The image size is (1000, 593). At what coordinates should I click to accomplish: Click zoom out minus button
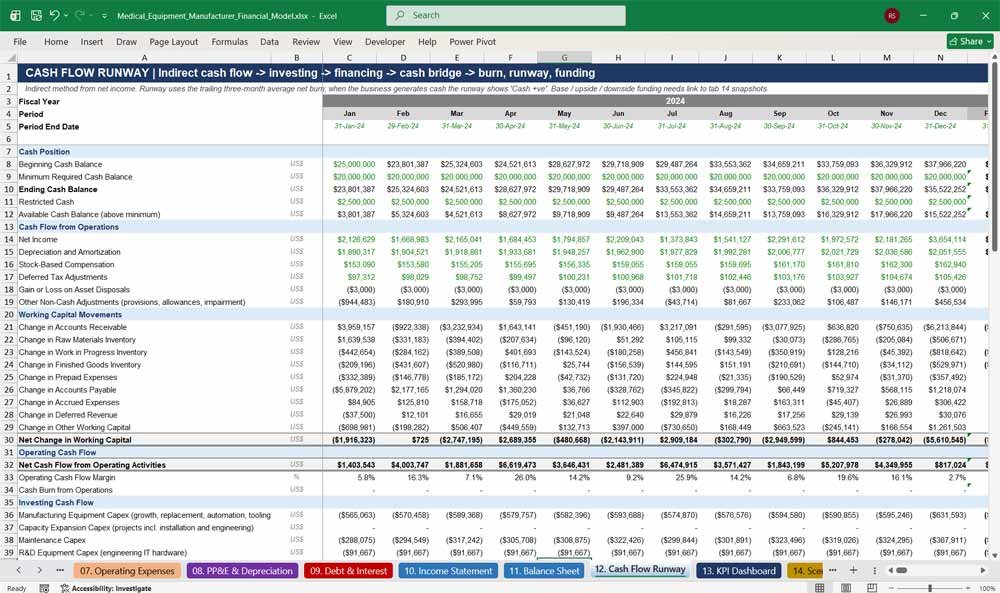[x=891, y=588]
